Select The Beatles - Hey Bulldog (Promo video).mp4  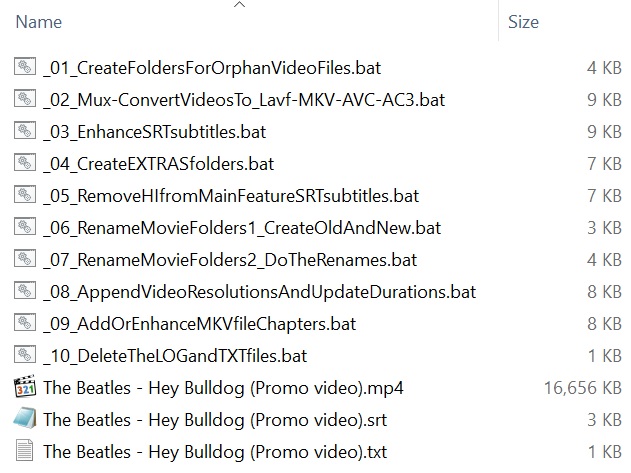point(223,388)
